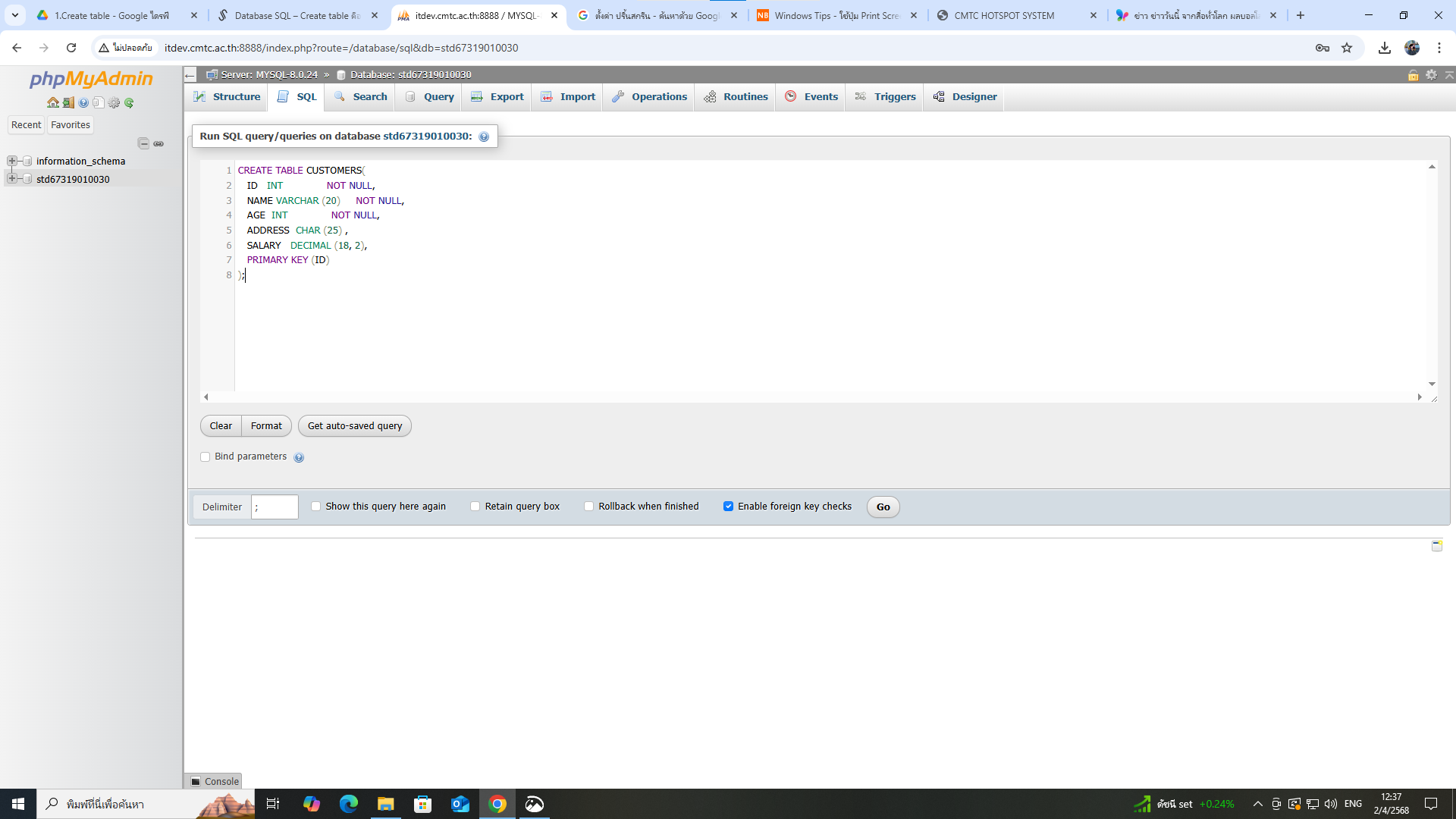Click page-related settings gear at top right
This screenshot has width=1456, height=819.
tap(1431, 74)
